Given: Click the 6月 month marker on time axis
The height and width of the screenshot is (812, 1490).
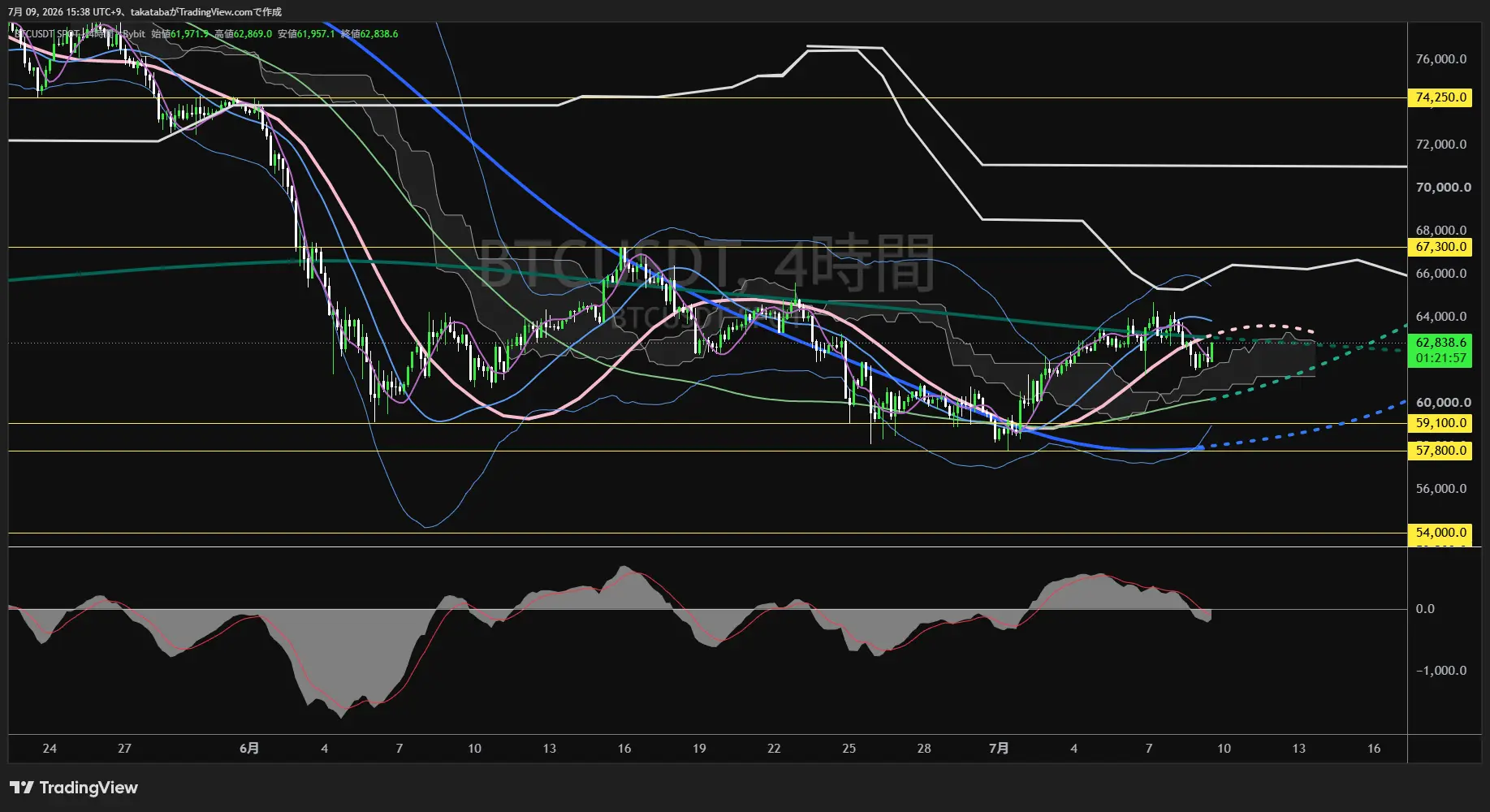Looking at the screenshot, I should coord(249,749).
